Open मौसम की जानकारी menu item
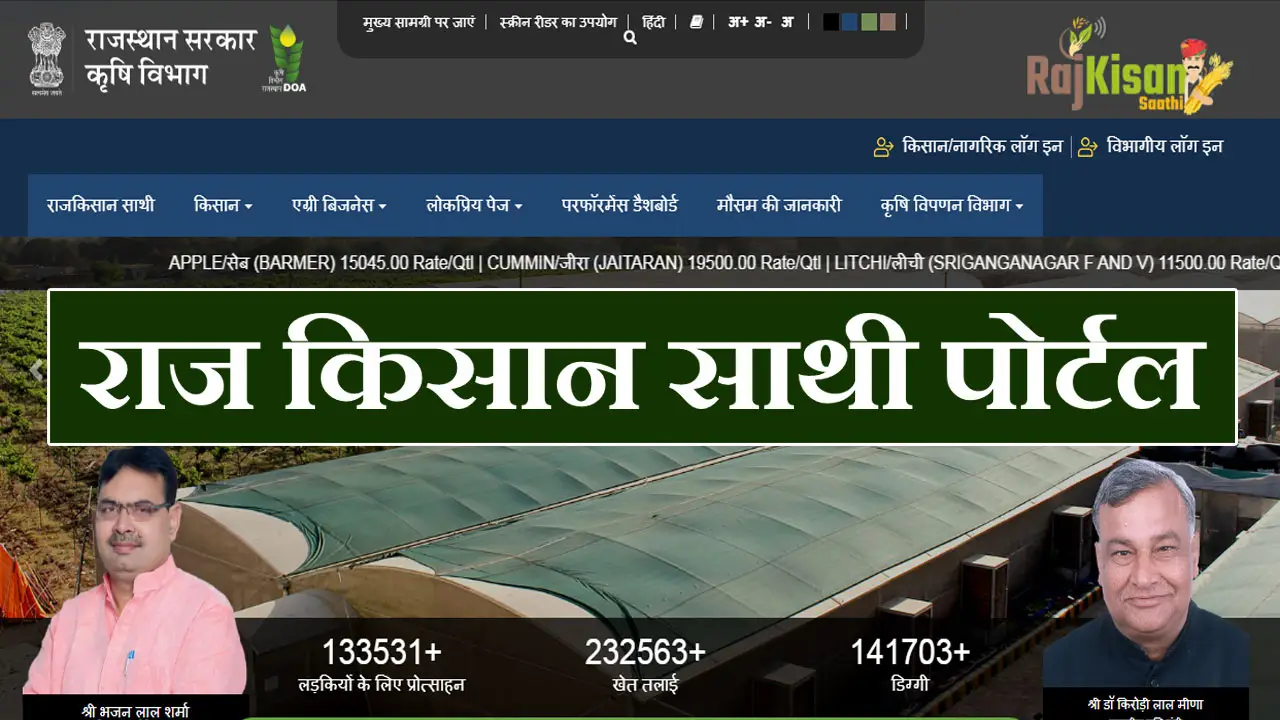The image size is (1280, 720). coord(779,205)
